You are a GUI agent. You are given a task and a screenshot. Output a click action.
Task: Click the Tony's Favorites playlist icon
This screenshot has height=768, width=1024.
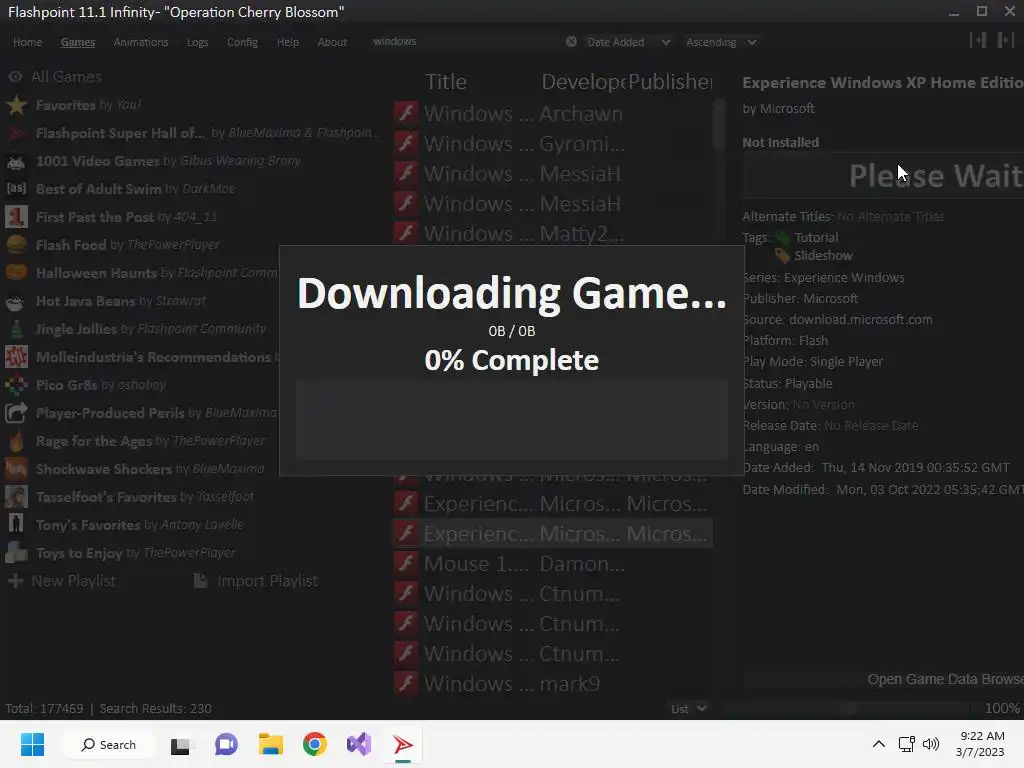16,524
